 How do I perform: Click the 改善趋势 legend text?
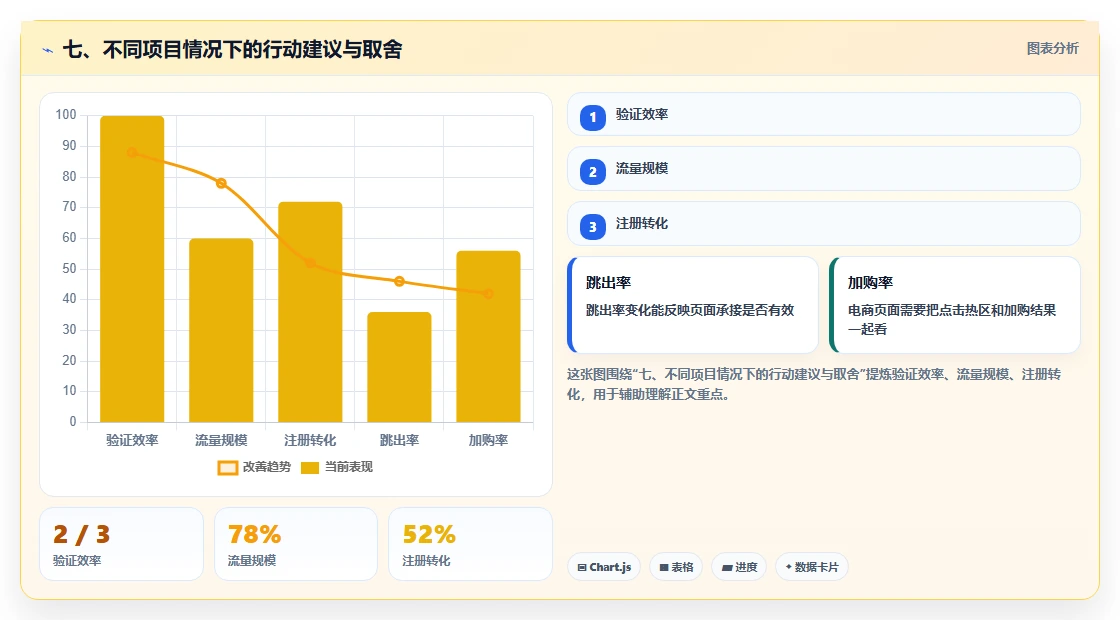click(266, 467)
